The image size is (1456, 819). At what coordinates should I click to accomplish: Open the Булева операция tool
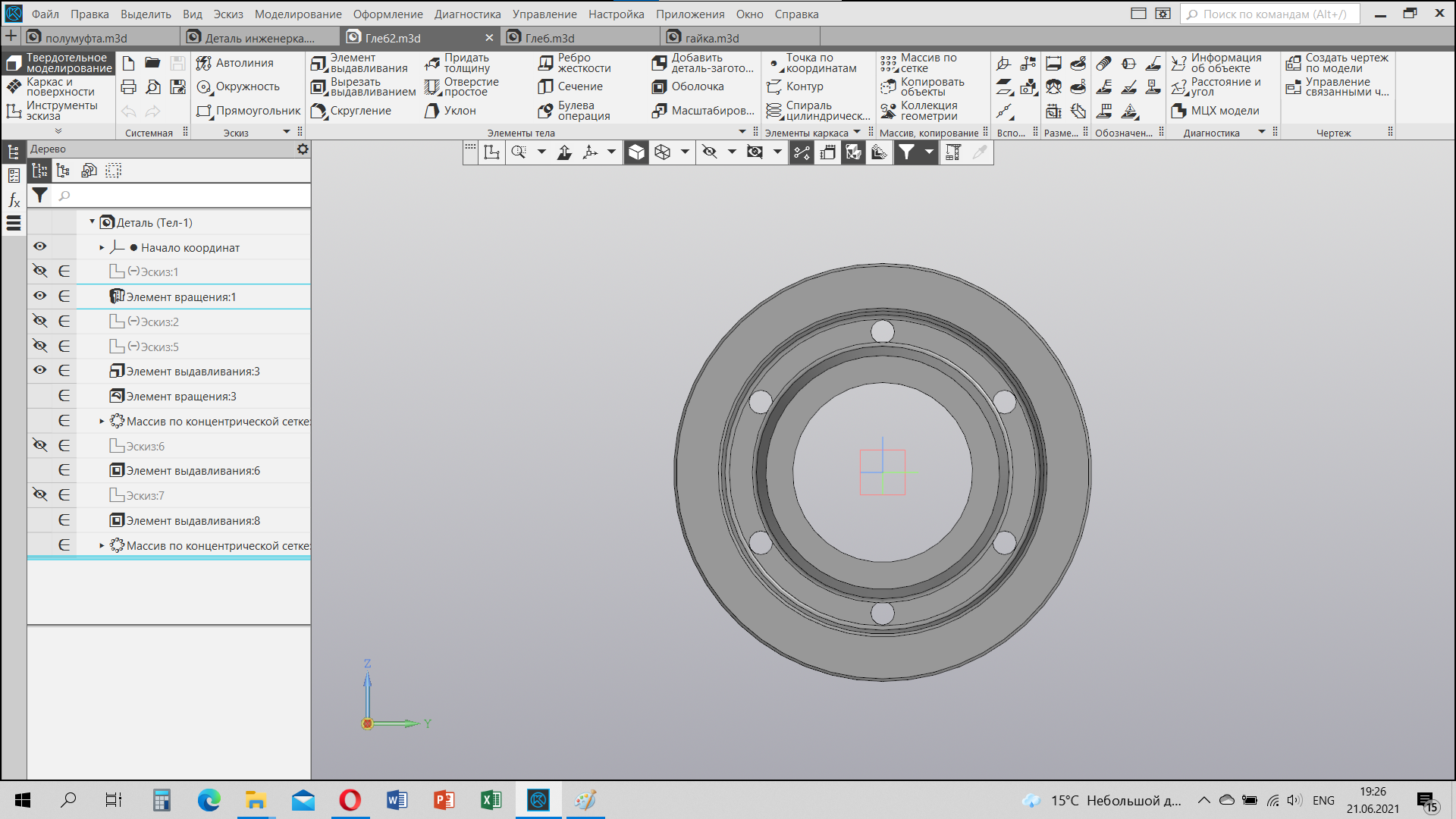tap(574, 111)
